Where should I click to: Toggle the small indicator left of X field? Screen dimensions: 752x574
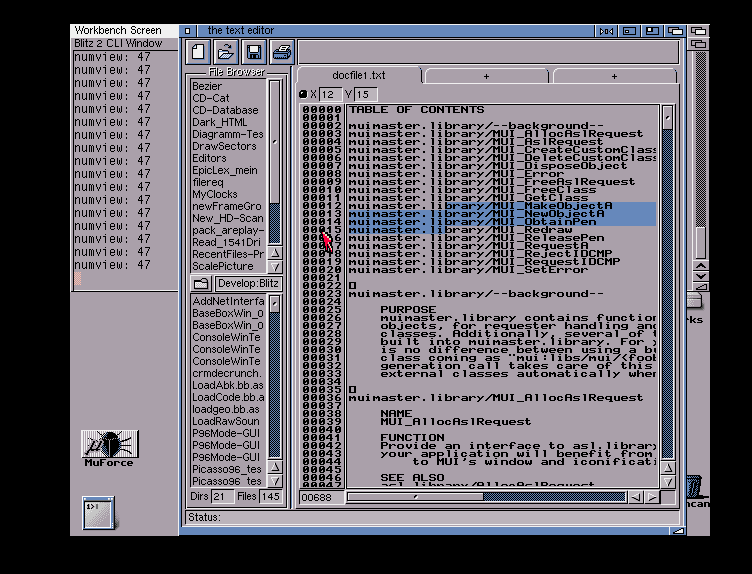pyautogui.click(x=303, y=94)
